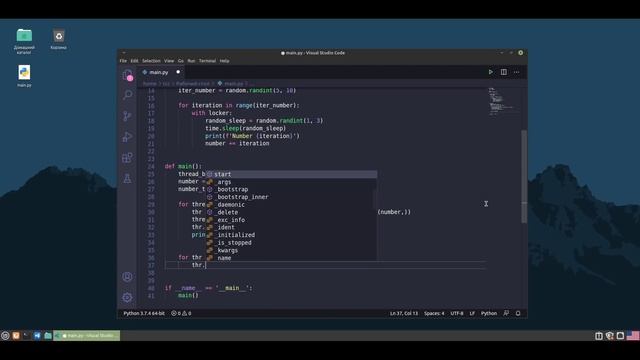This screenshot has width=640, height=360.
Task: Select the '_name' autocomplete suggestion
Action: tap(291, 258)
